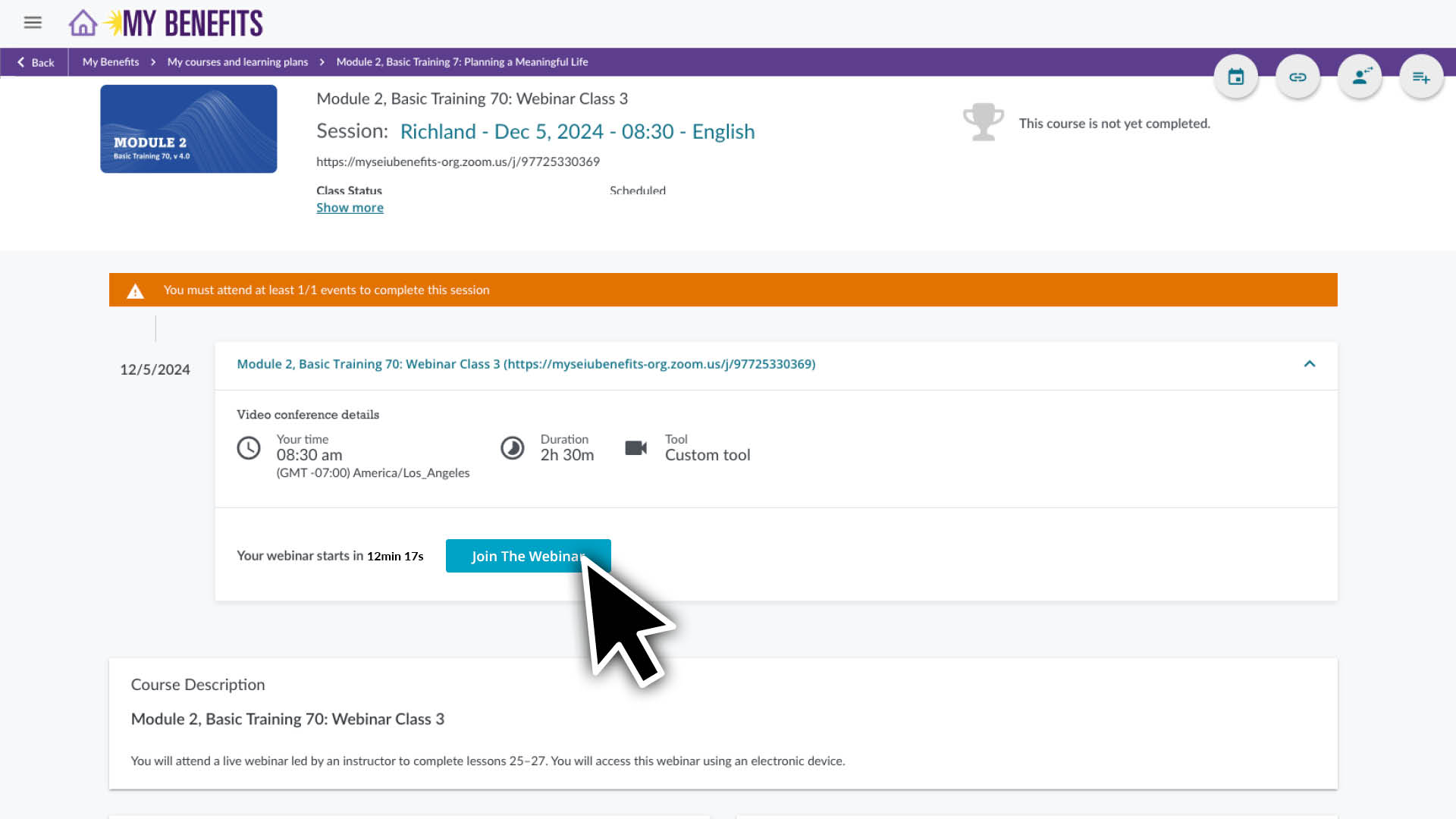Click the copy link icon
Screen dimensions: 1456x819
tap(1298, 76)
